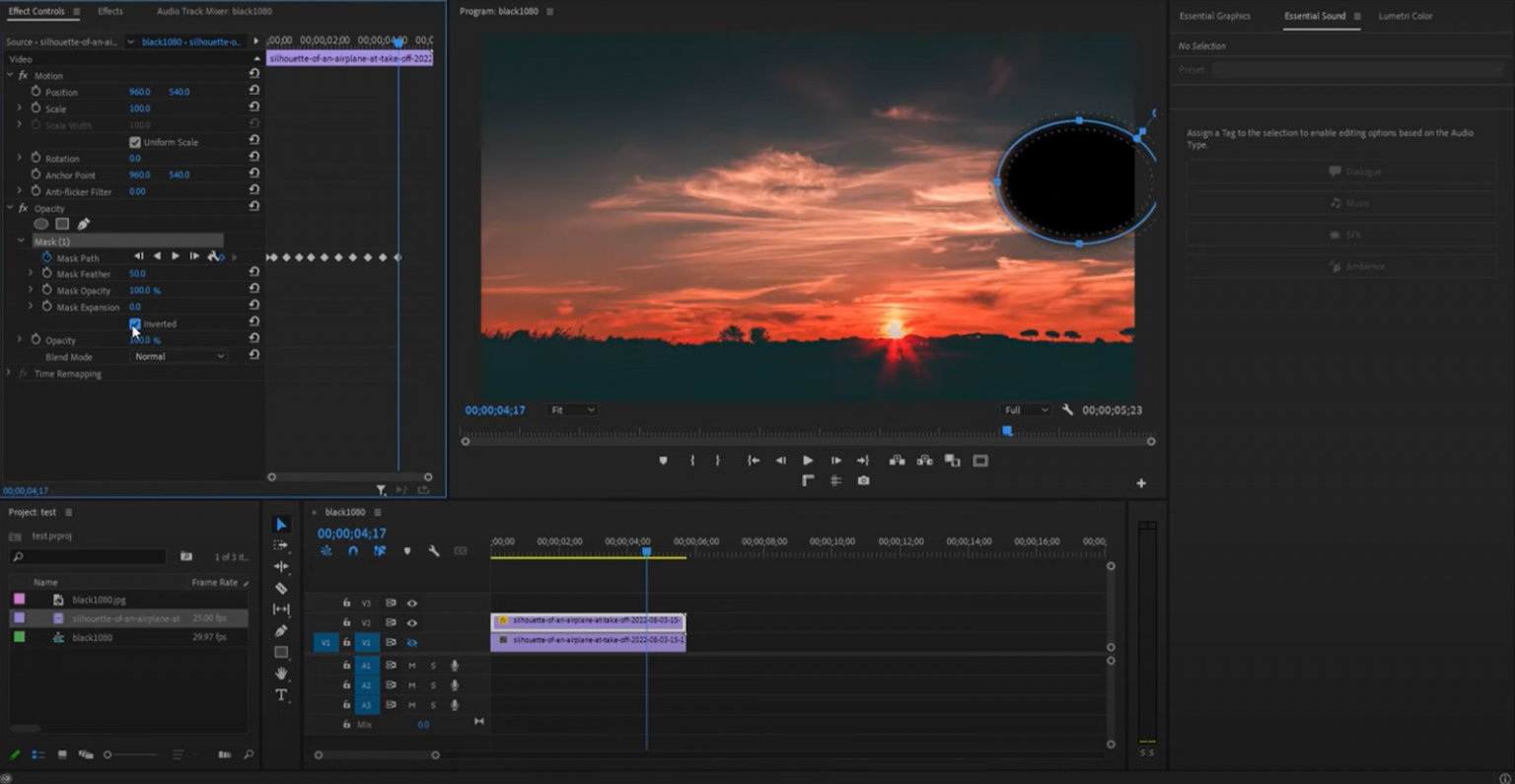Open Program monitor settings wrench
The image size is (1515, 784).
pos(1067,409)
